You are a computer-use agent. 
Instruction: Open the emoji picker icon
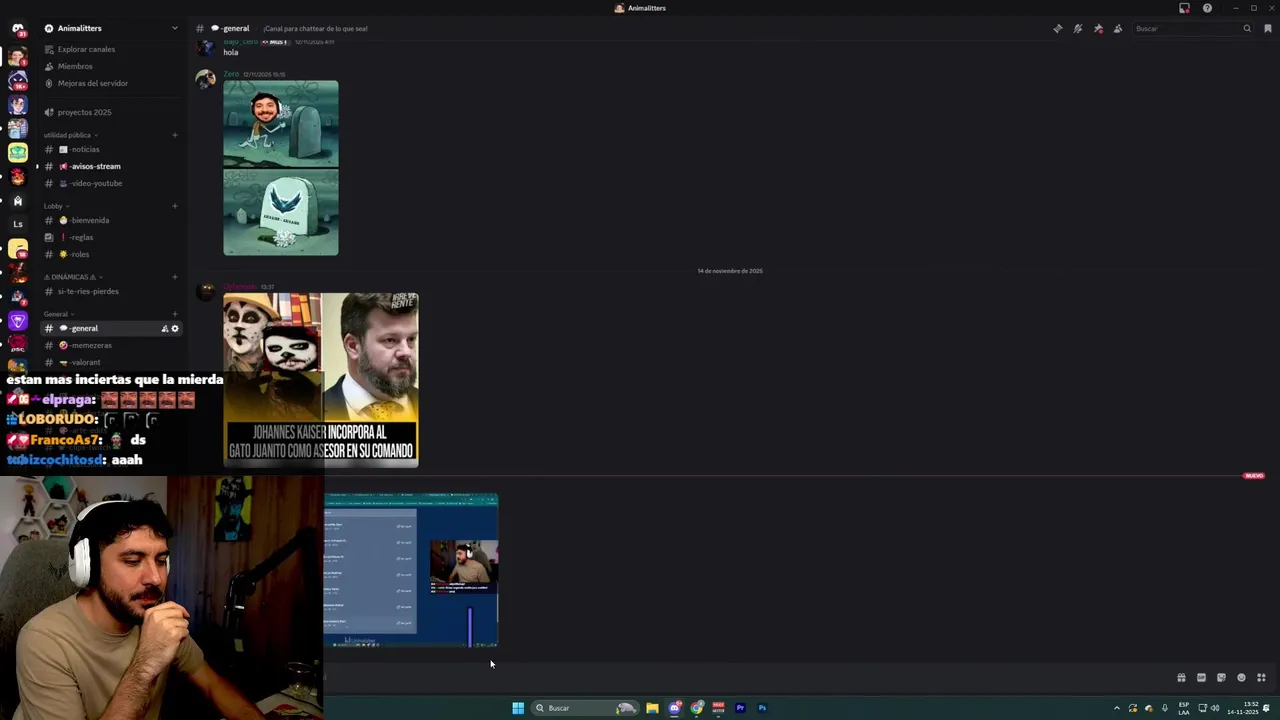[x=1241, y=677]
